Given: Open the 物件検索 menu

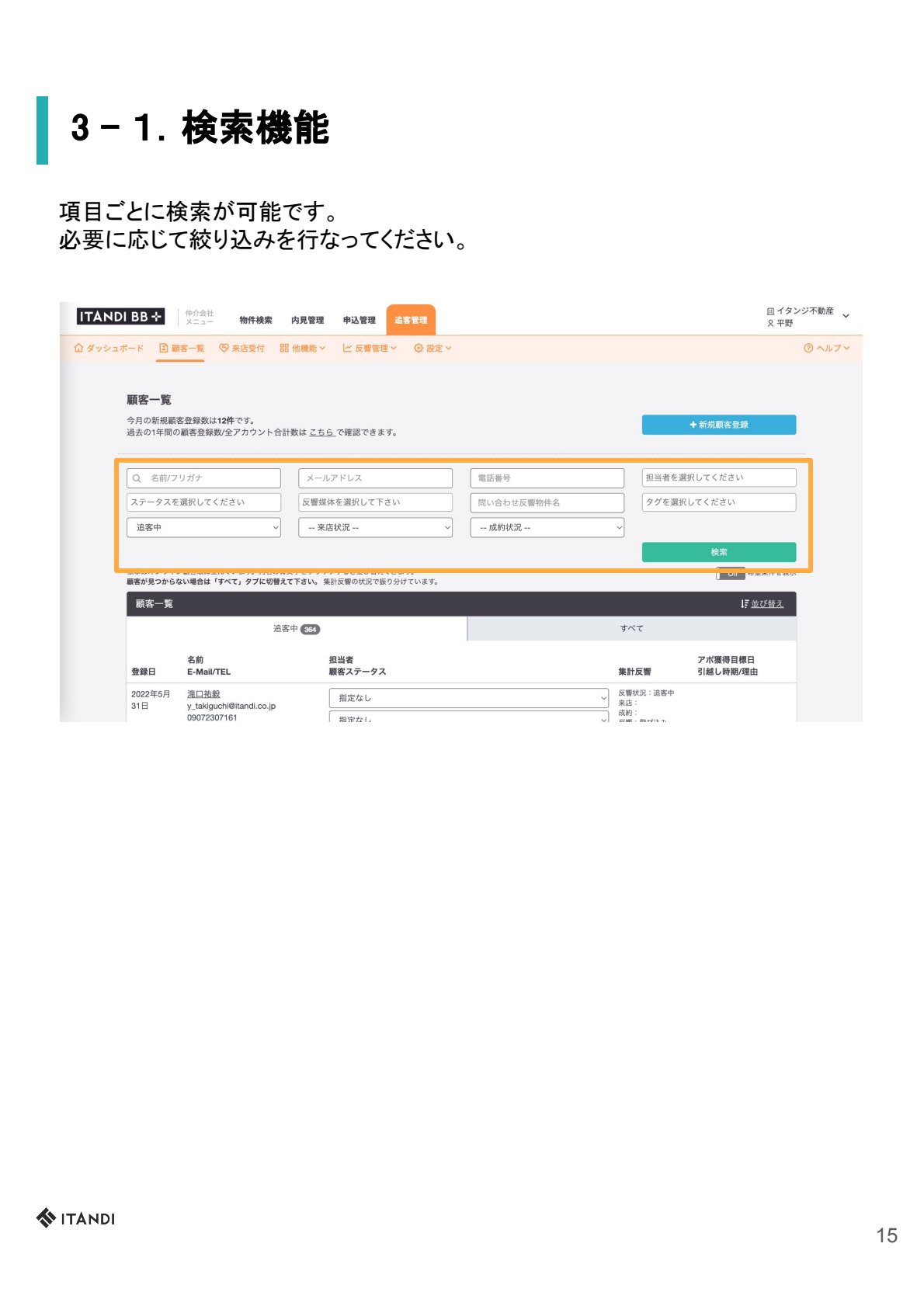Looking at the screenshot, I should [255, 320].
